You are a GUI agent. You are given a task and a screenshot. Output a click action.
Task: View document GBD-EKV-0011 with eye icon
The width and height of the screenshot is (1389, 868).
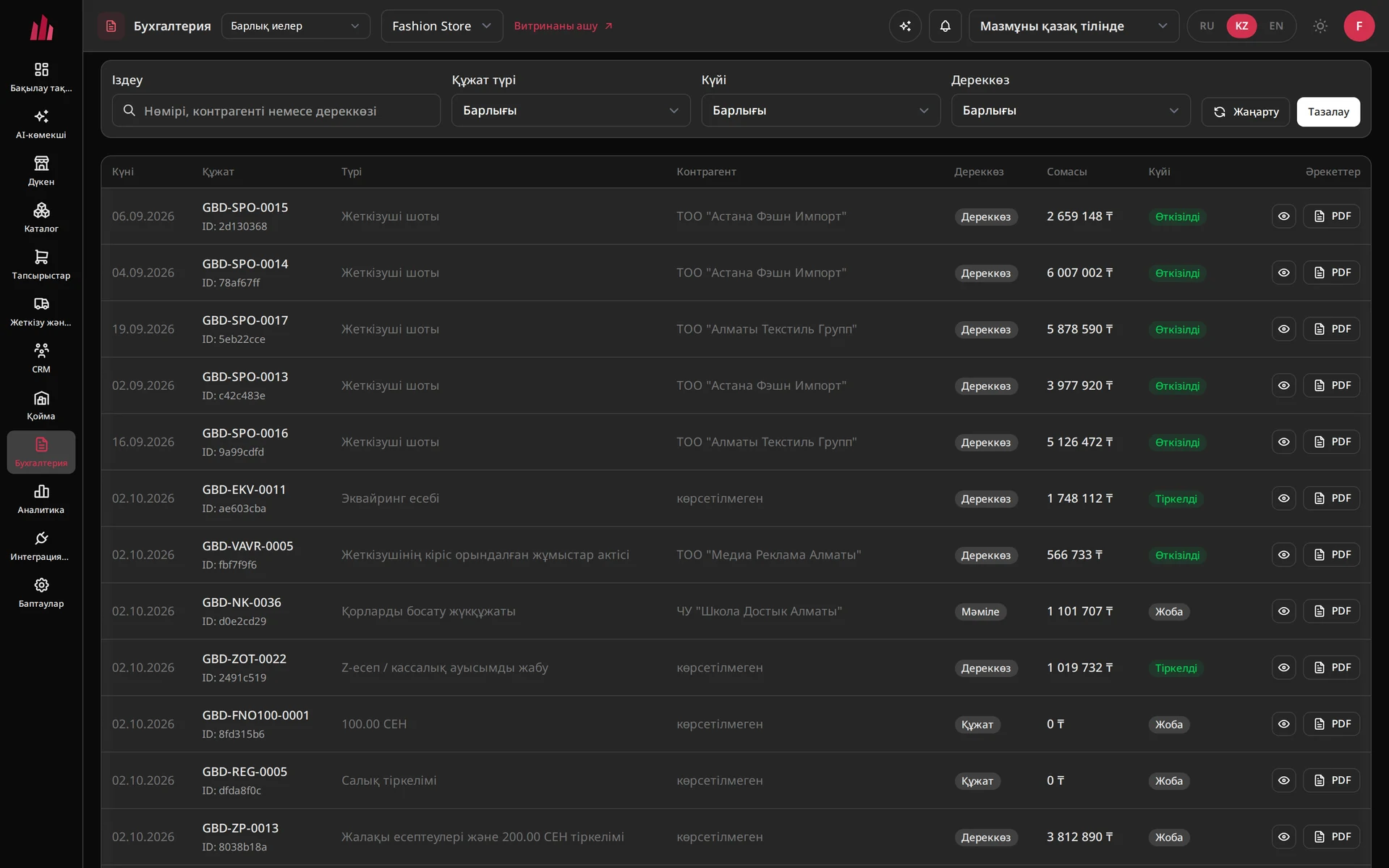coord(1283,498)
